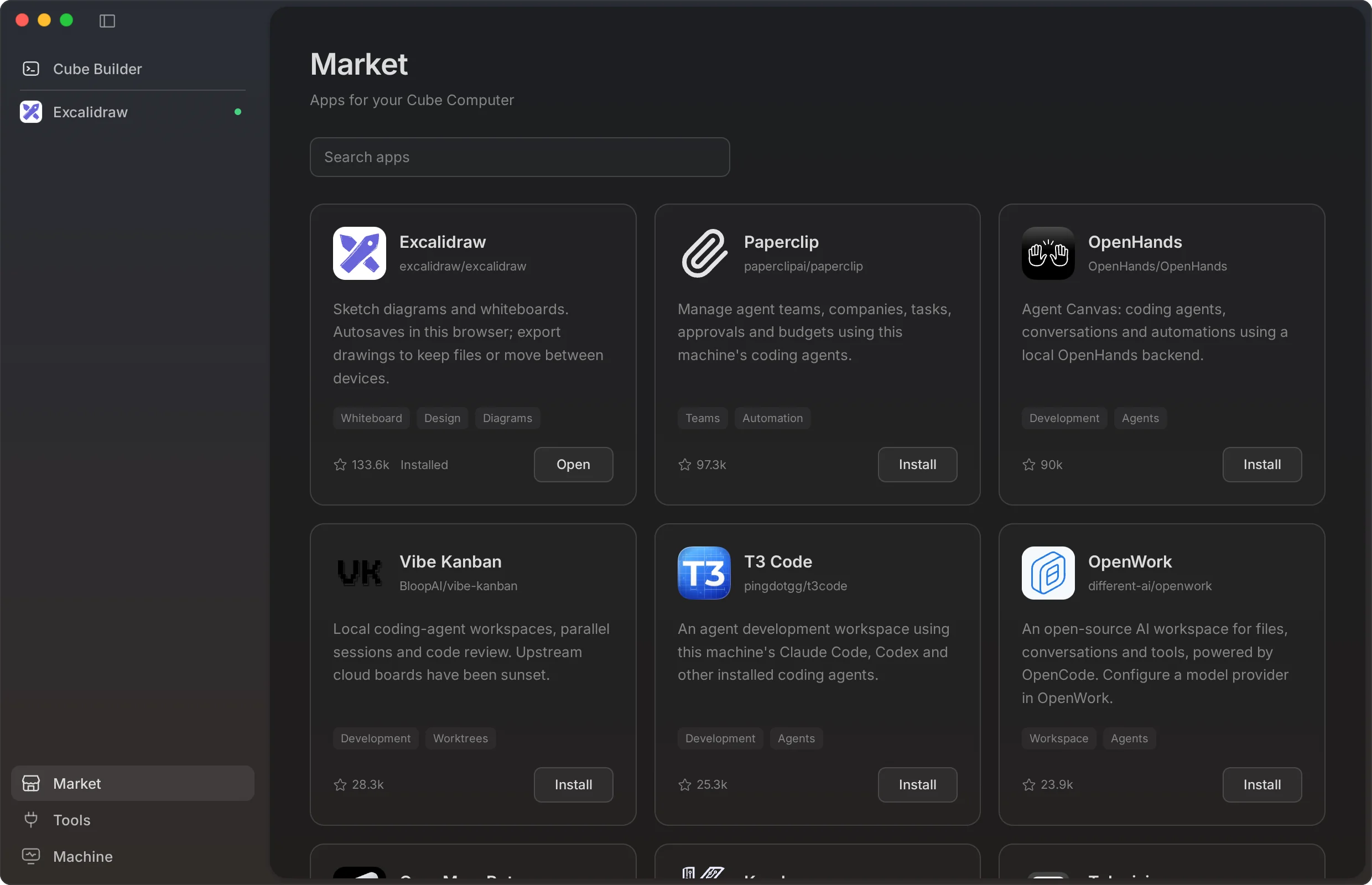Click the OpenWork card title
This screenshot has height=885, width=1372.
[x=1130, y=561]
